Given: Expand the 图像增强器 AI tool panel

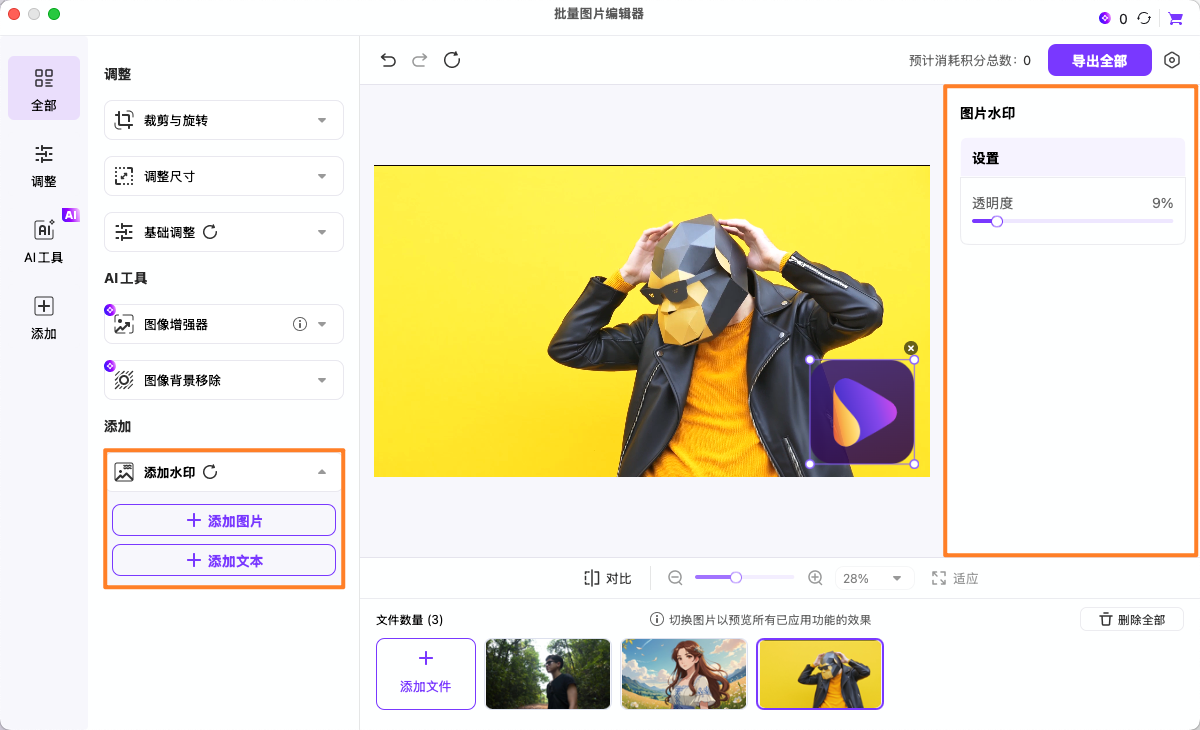Looking at the screenshot, I should pos(223,323).
